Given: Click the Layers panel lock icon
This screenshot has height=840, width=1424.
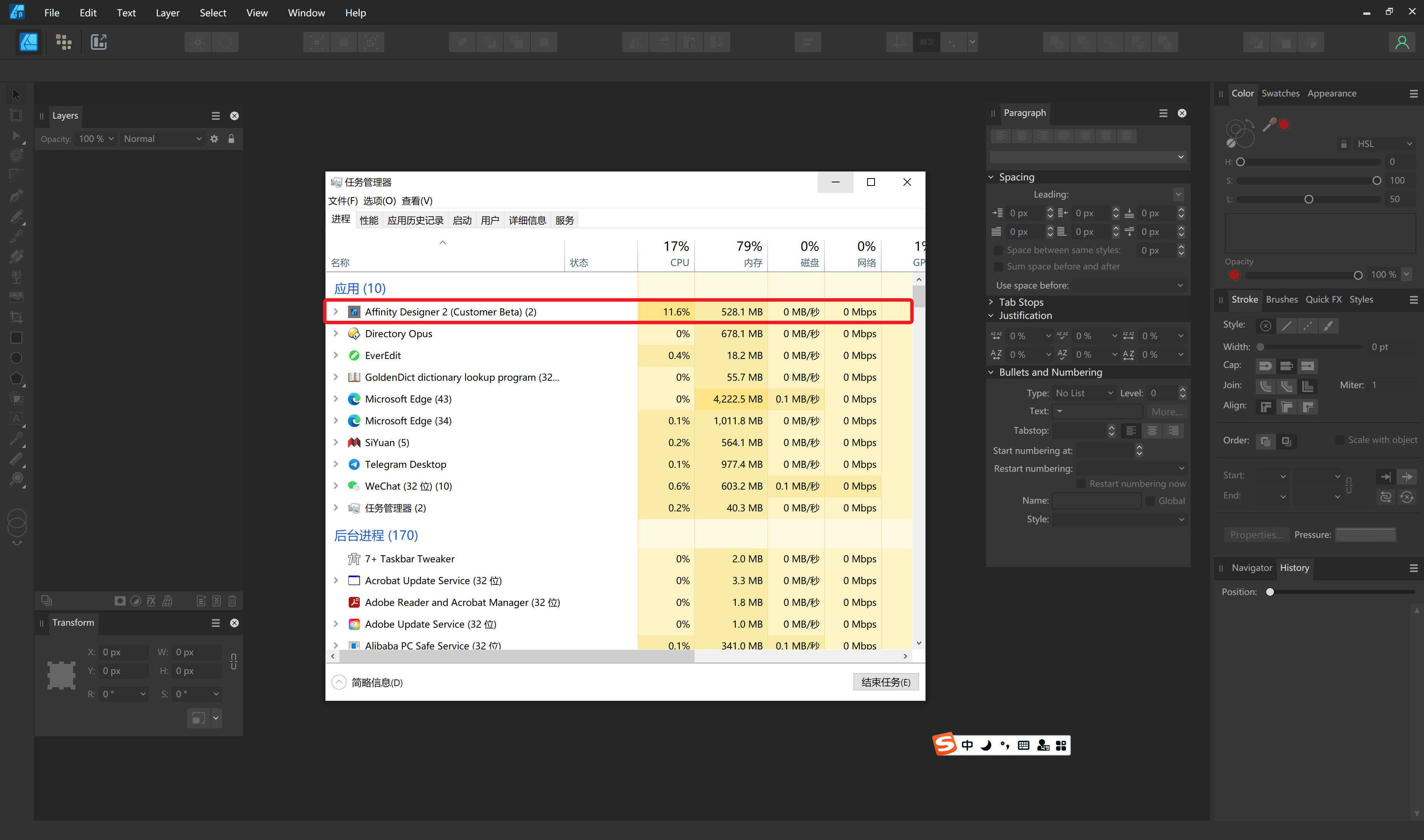Looking at the screenshot, I should tap(231, 139).
